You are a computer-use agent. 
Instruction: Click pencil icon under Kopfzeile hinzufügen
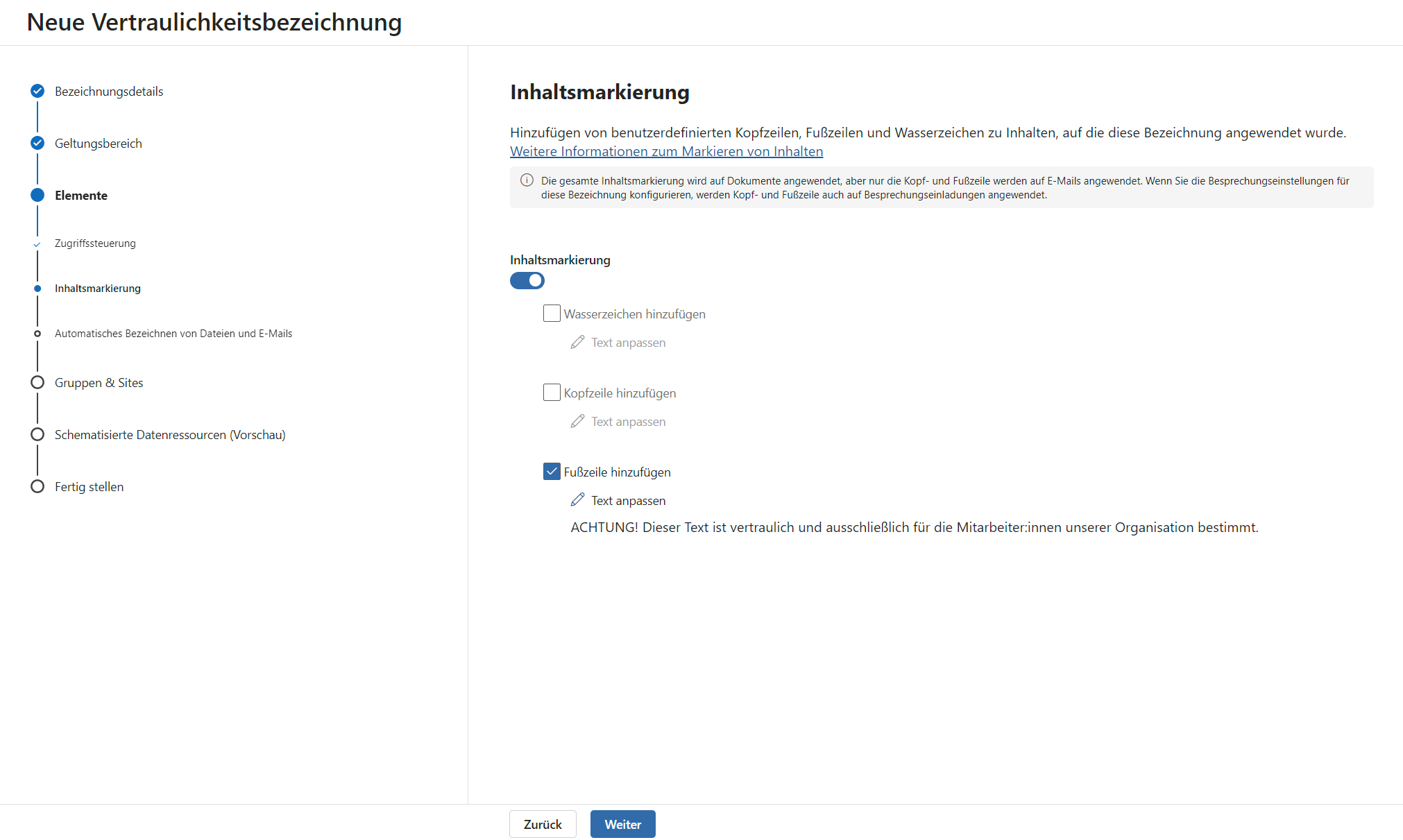577,421
